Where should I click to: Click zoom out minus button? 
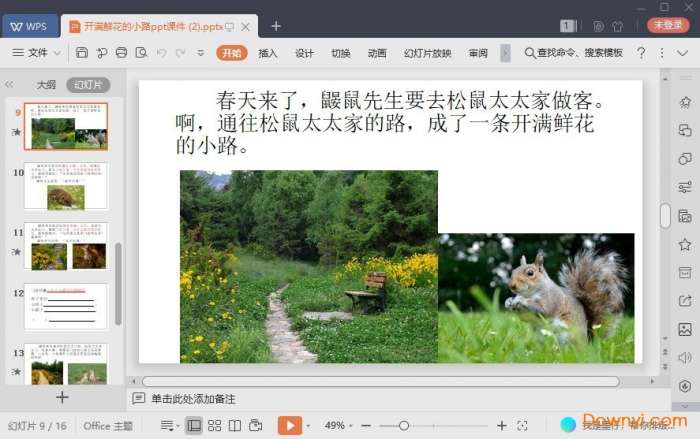pyautogui.click(x=366, y=426)
